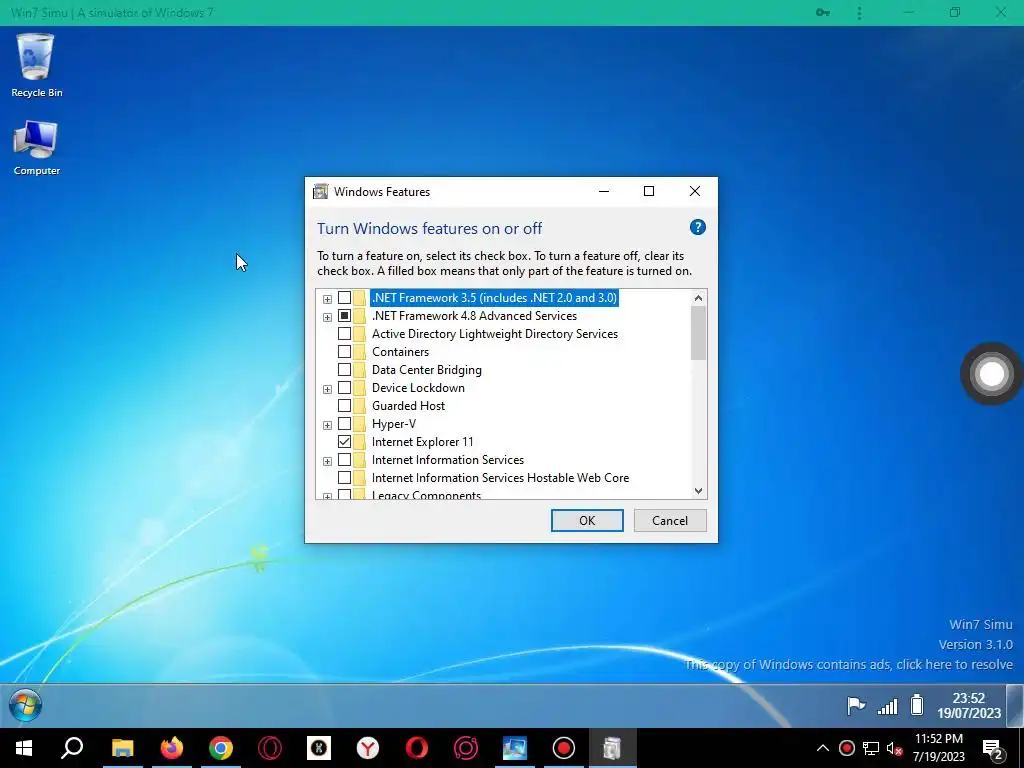Uncheck Internet Explorer 11

coord(344,442)
